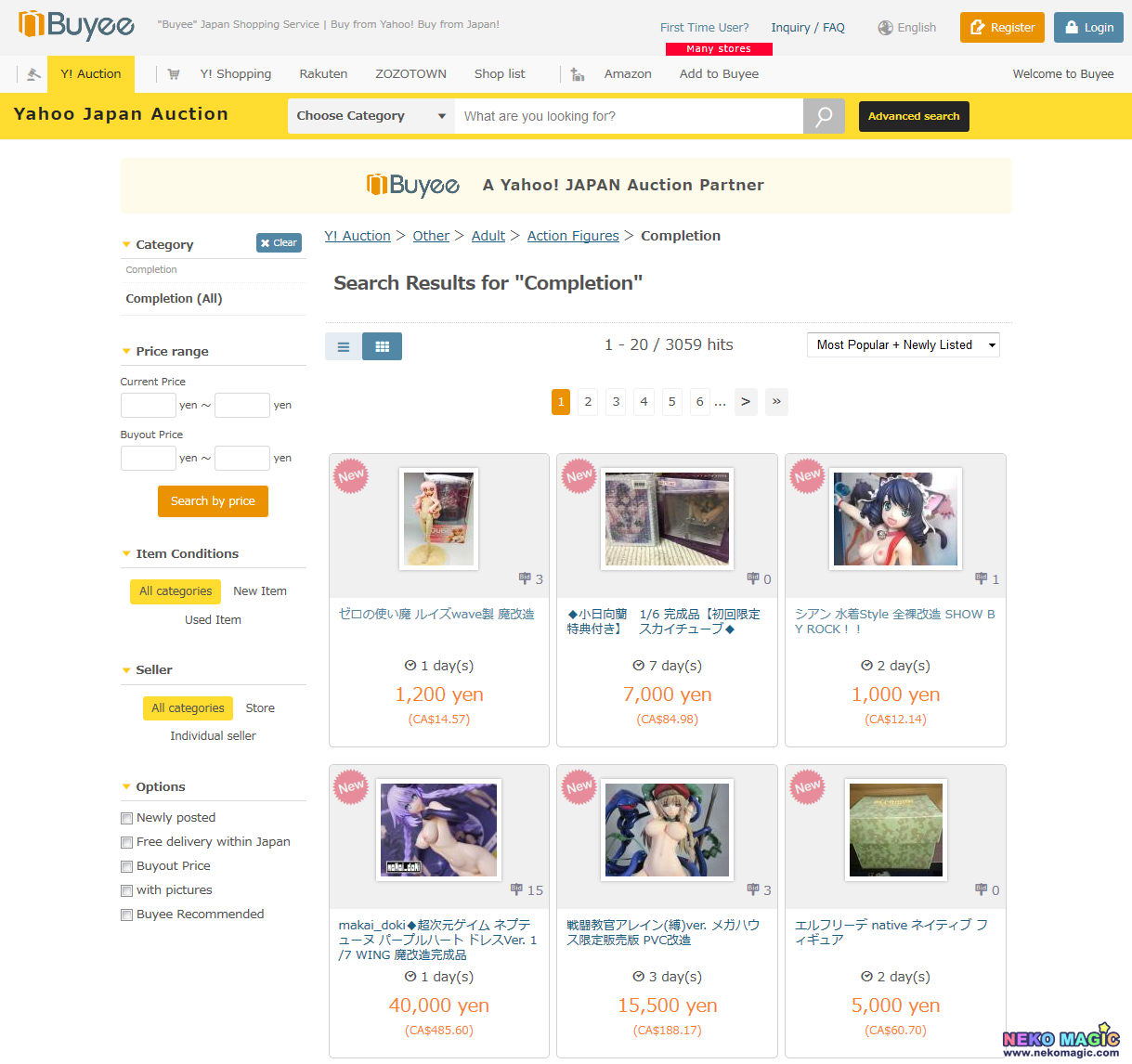
Task: Open the Adult breadcrumb link
Action: [x=488, y=236]
